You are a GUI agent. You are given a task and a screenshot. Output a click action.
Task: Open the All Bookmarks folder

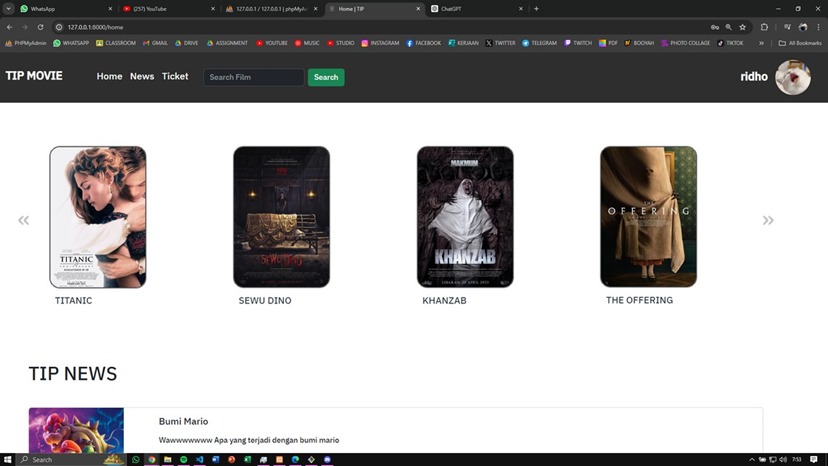[800, 43]
